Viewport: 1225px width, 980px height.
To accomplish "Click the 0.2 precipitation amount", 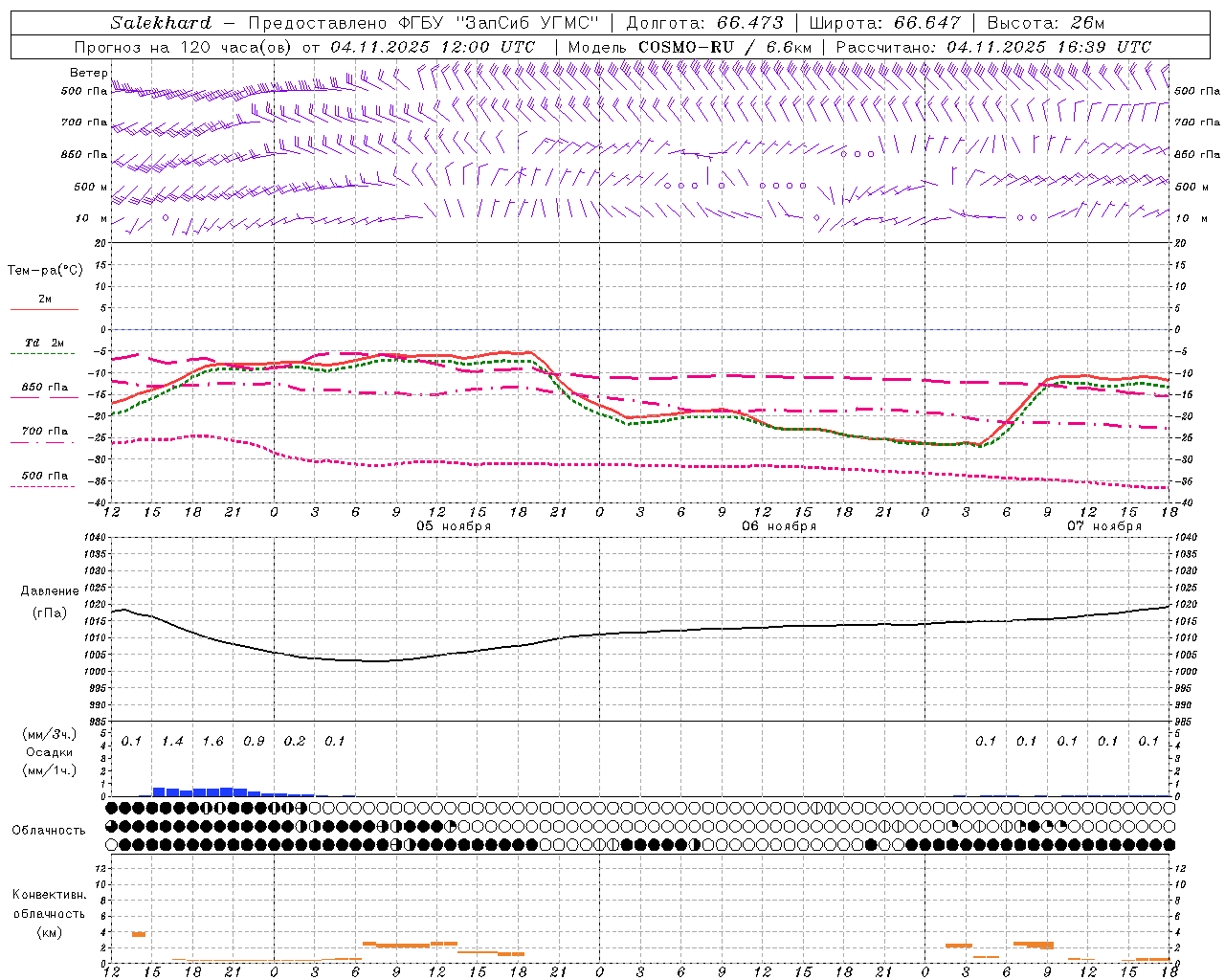I will pyautogui.click(x=295, y=741).
